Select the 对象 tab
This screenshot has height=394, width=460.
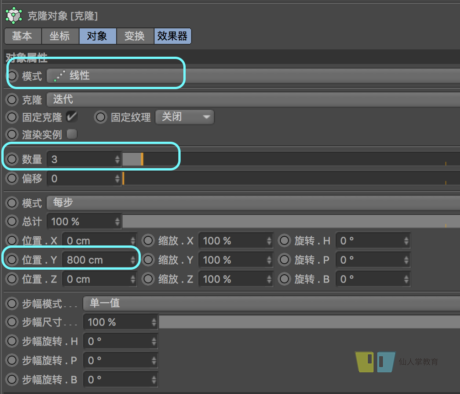click(98, 36)
